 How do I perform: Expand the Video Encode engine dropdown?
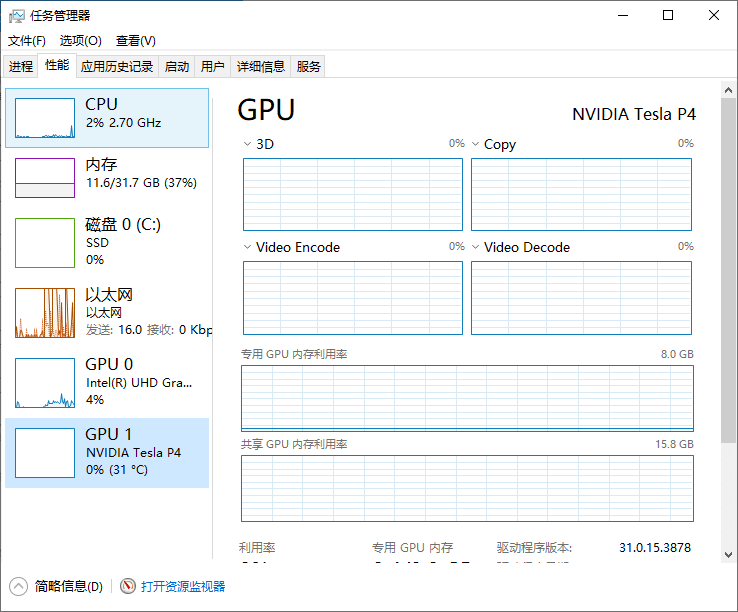coord(248,247)
